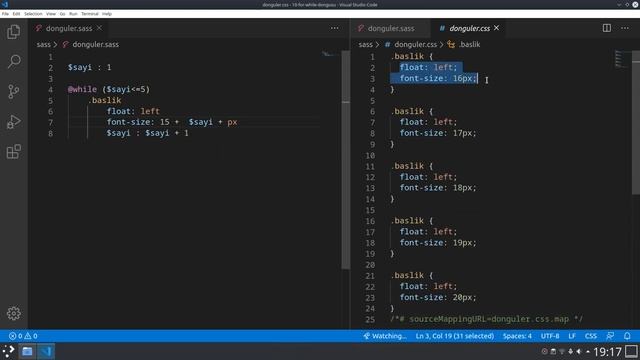Screen dimensions: 640x360
Task: Close the donguler.css tab
Action: (x=496, y=28)
